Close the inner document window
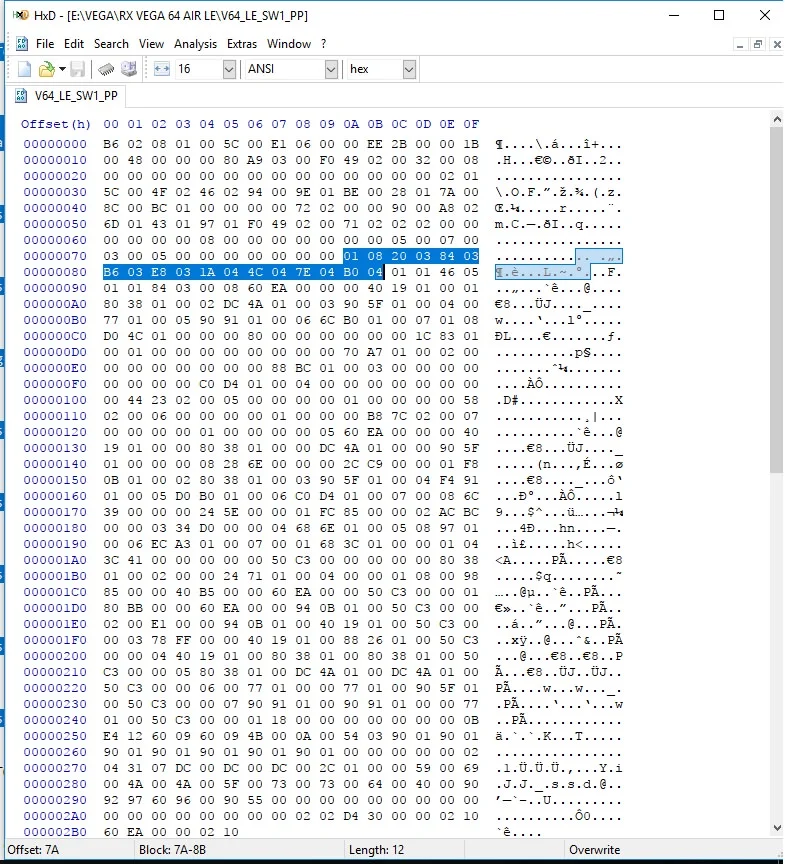Viewport: 785px width, 864px height. coord(777,45)
